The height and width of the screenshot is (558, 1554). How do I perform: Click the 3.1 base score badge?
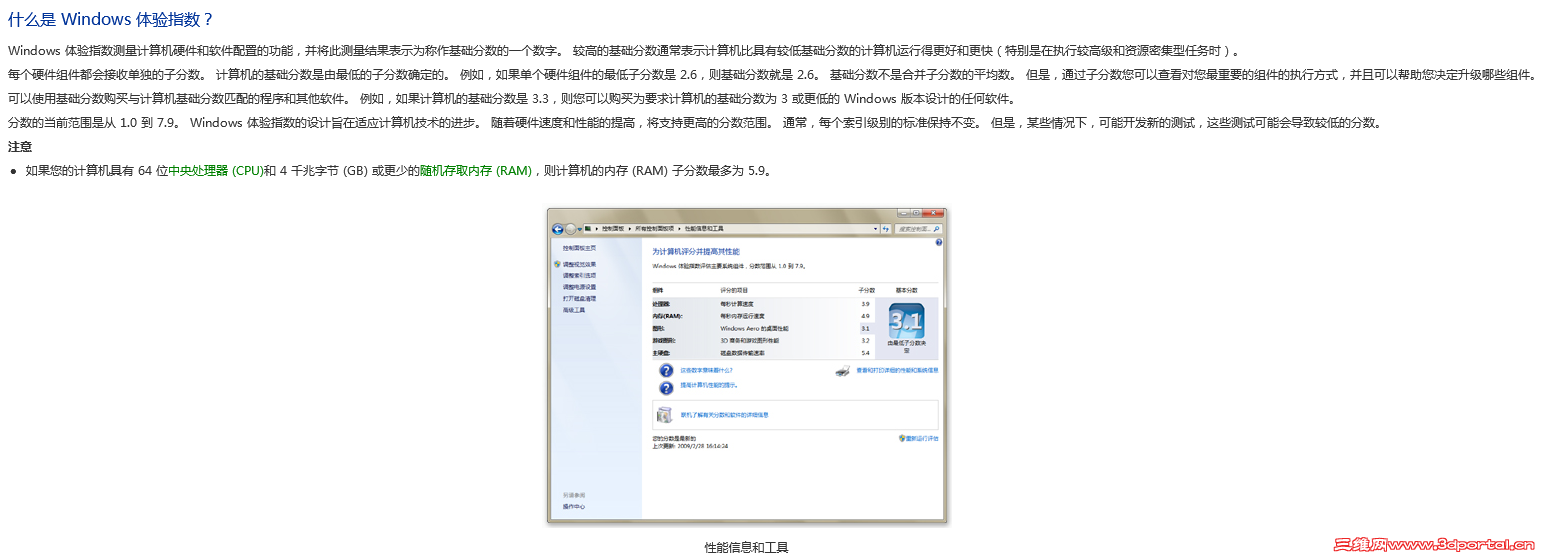(906, 323)
